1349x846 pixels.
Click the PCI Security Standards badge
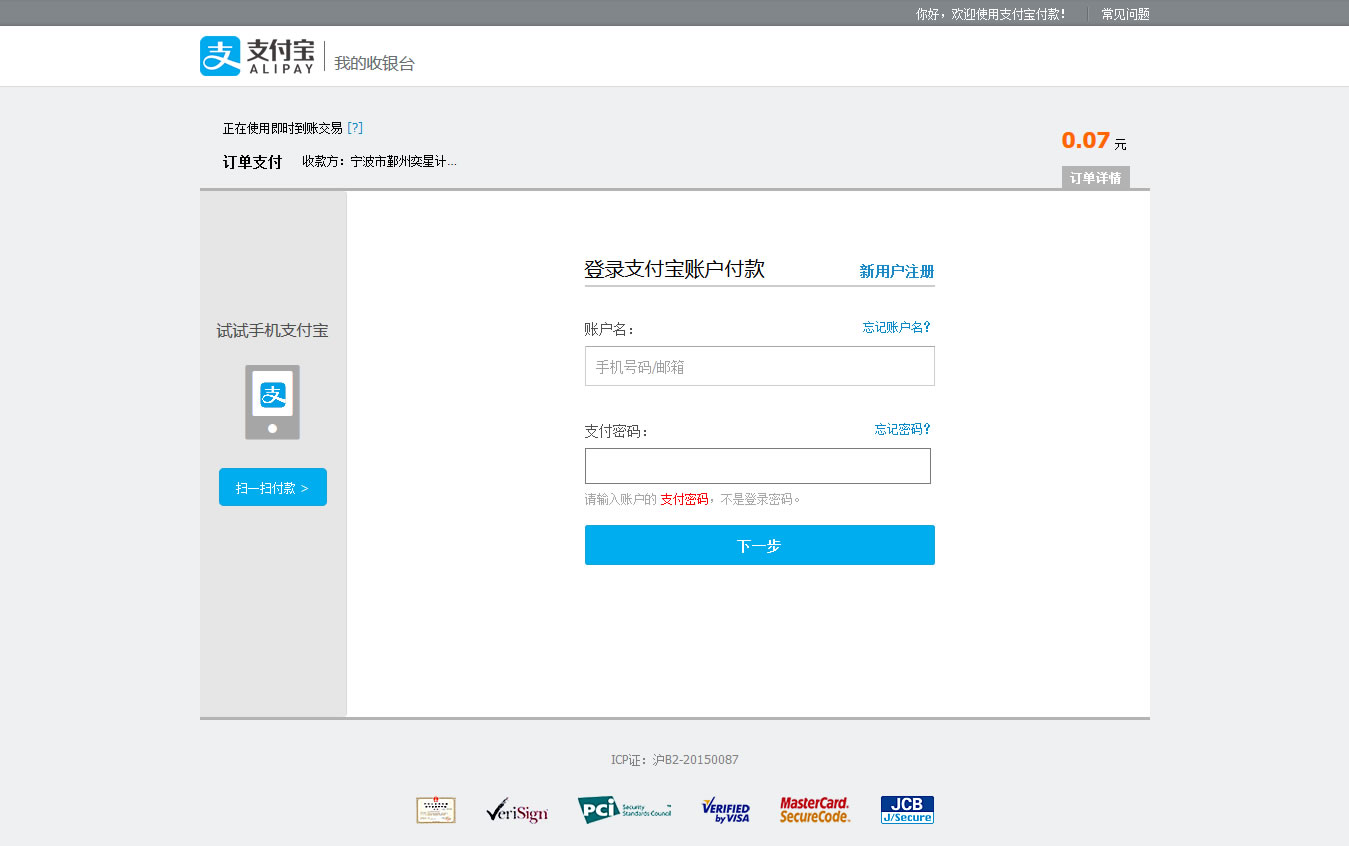click(624, 810)
